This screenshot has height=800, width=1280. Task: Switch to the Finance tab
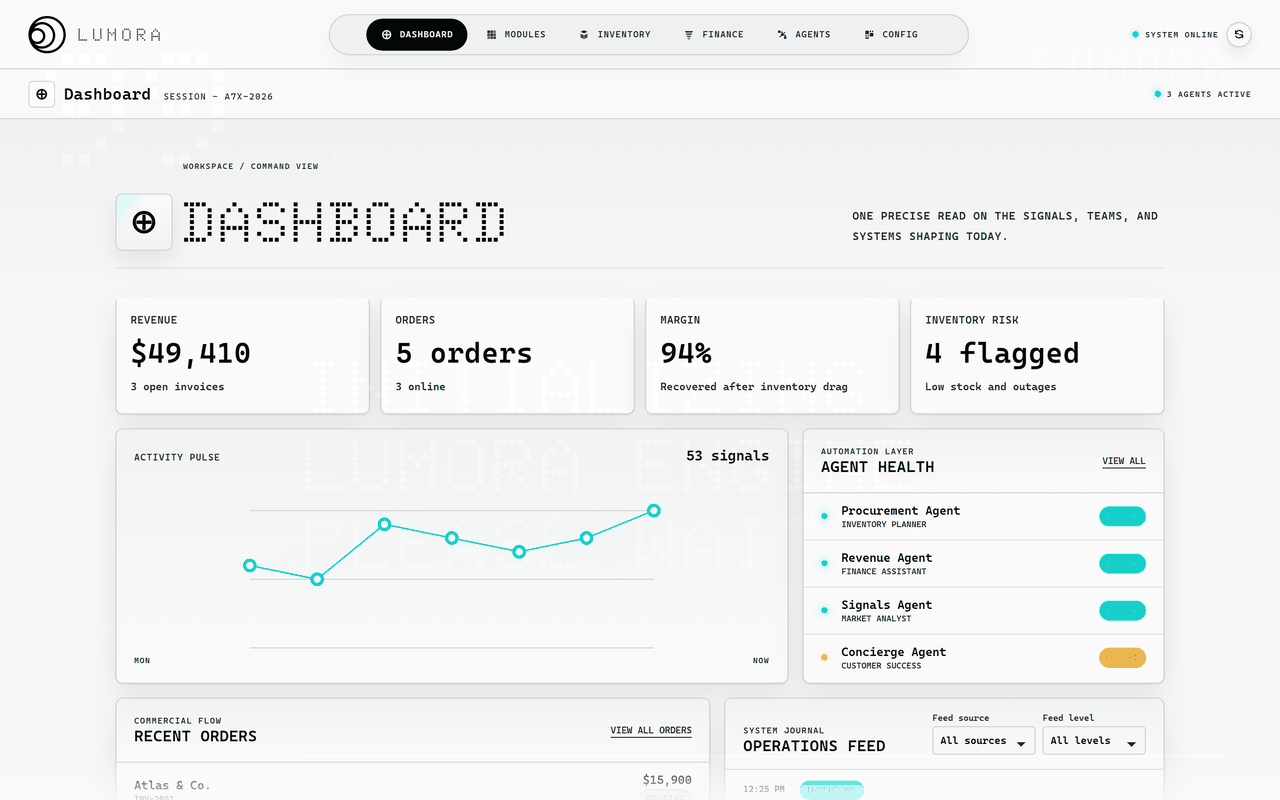[x=714, y=34]
